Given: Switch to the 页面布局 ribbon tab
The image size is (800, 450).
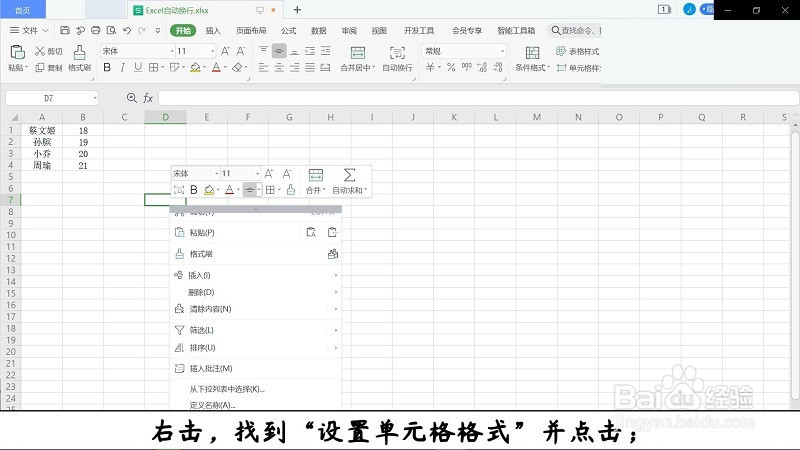Looking at the screenshot, I should coord(251,31).
